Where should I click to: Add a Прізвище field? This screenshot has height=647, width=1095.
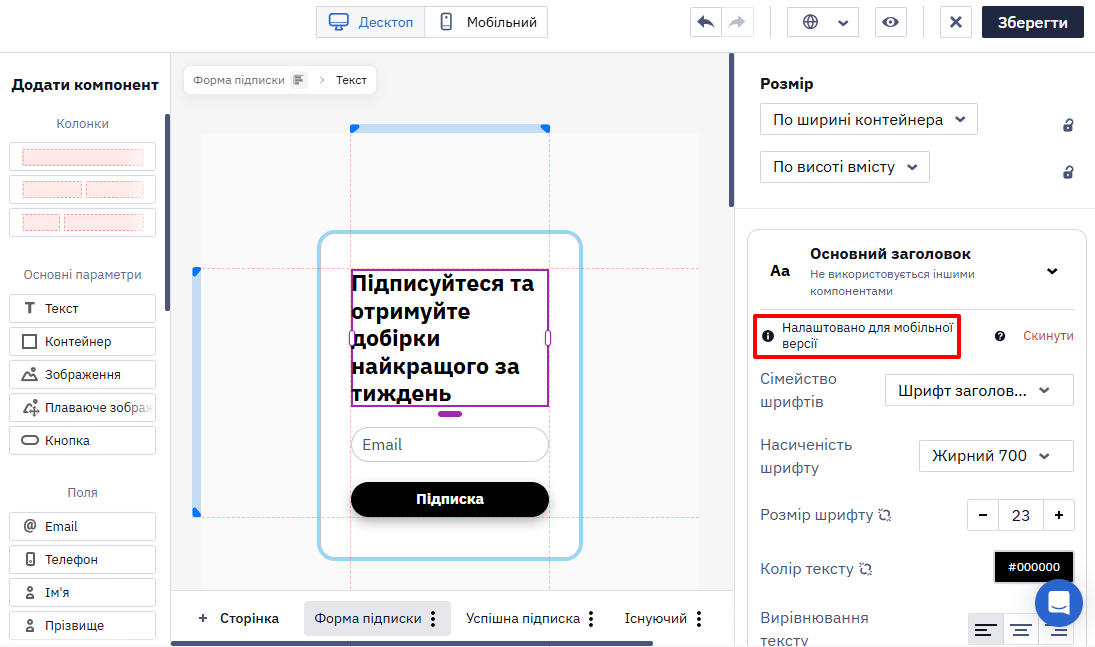click(x=82, y=625)
